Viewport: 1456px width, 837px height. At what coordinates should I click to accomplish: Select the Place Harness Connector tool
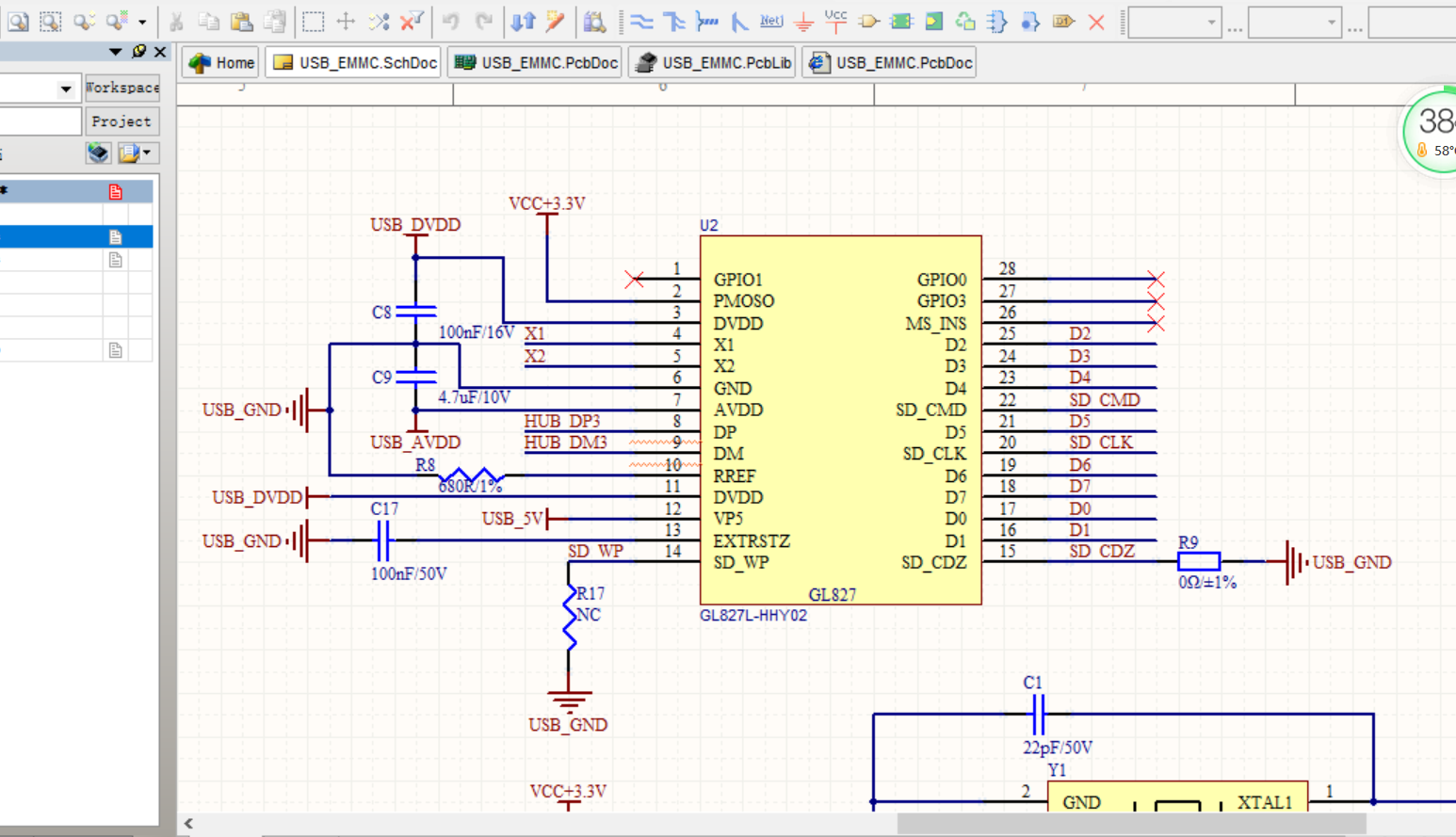coord(998,21)
